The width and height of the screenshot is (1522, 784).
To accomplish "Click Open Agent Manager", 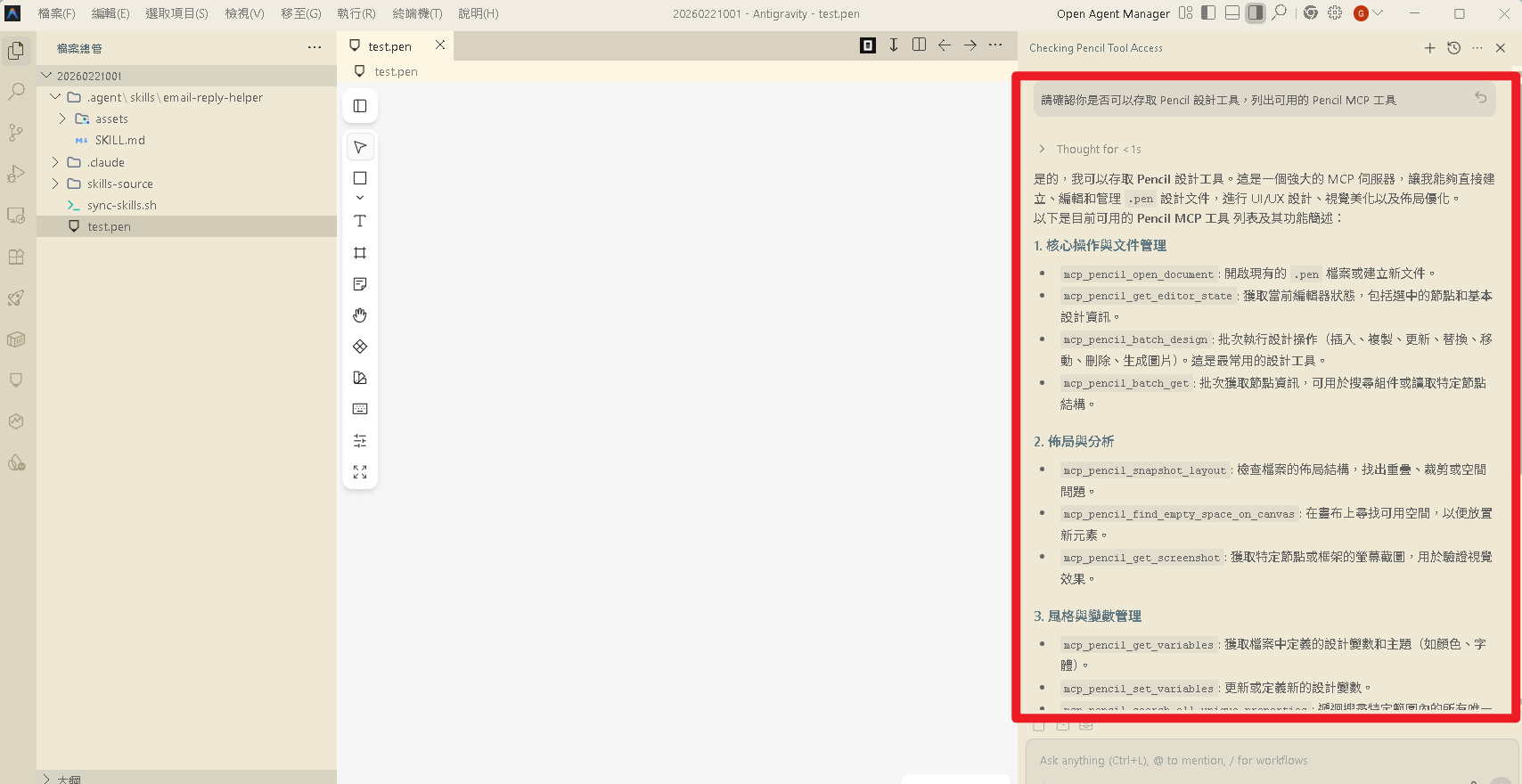I will (x=1113, y=13).
